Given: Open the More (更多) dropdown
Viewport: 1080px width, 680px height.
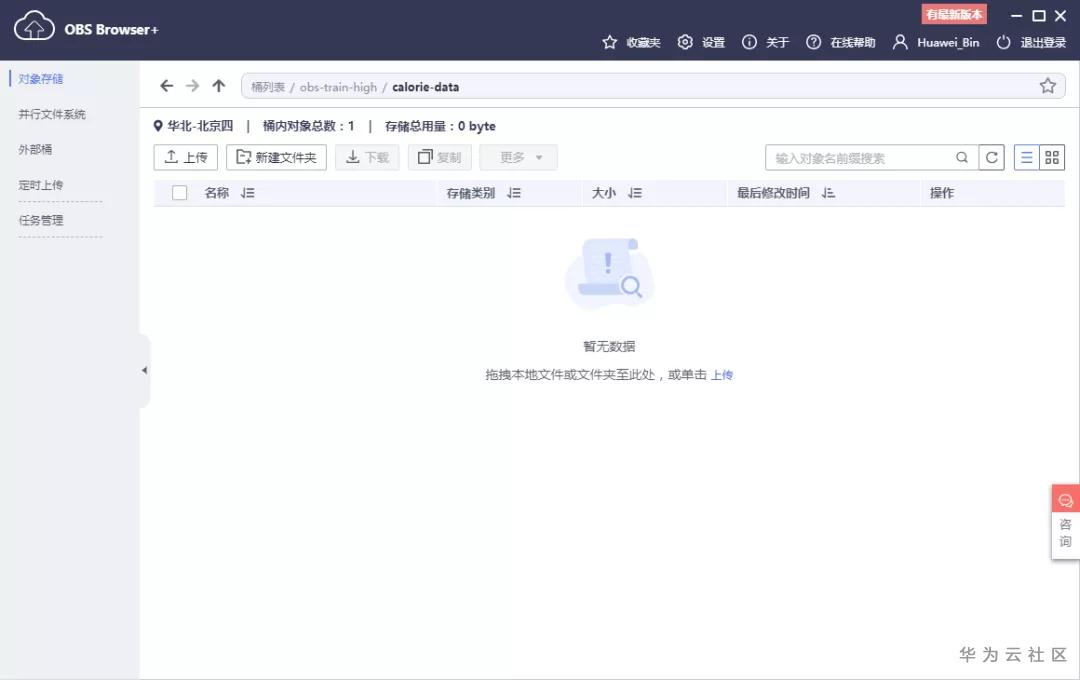Looking at the screenshot, I should click(518, 157).
